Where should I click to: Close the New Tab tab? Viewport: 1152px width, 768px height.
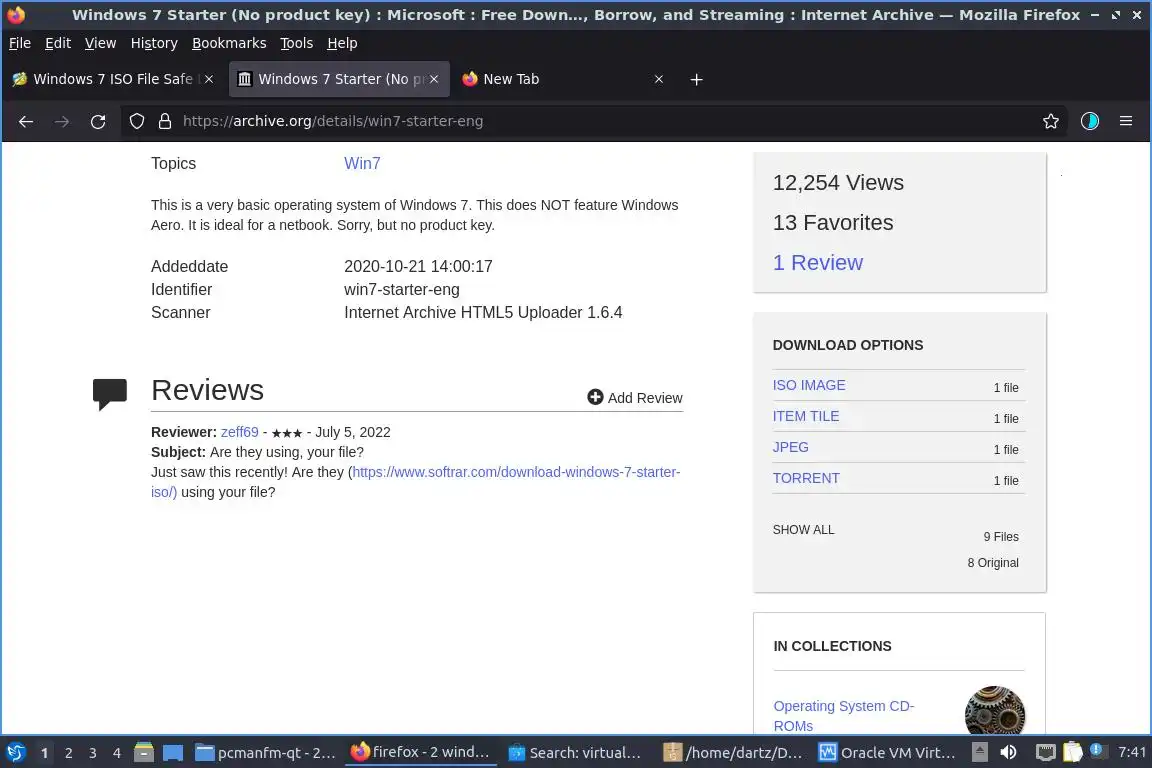tap(659, 79)
